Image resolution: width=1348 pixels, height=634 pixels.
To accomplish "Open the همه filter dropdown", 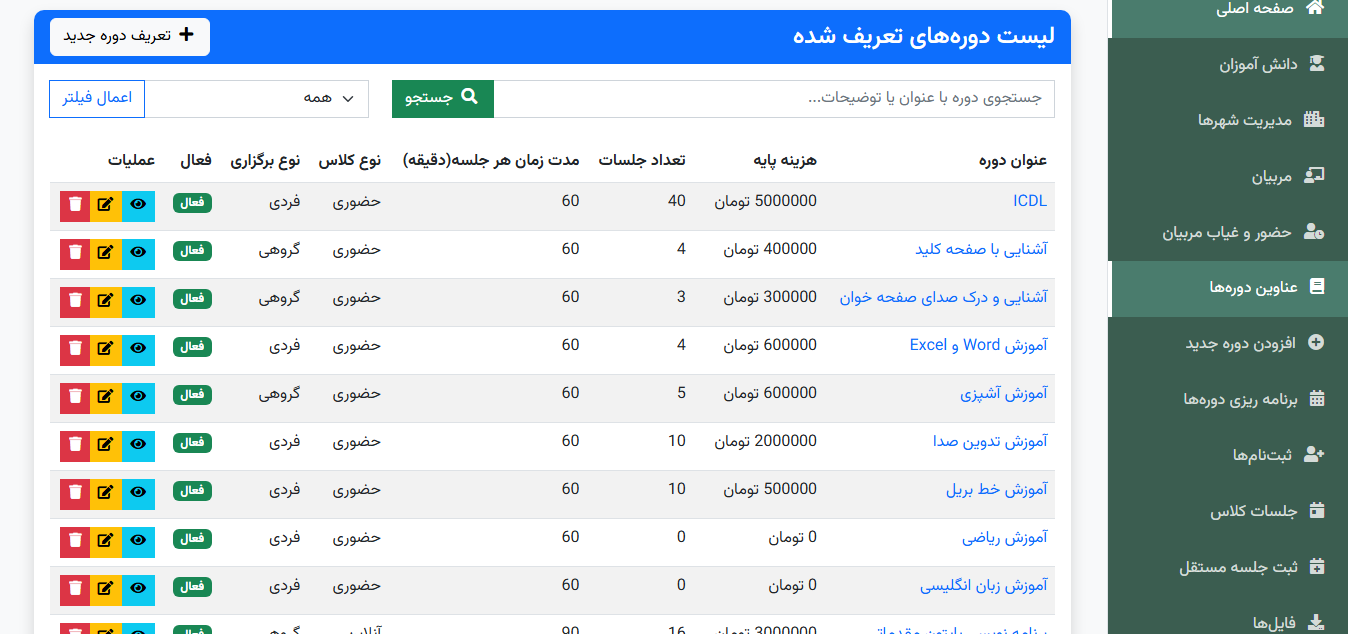I will tap(257, 98).
